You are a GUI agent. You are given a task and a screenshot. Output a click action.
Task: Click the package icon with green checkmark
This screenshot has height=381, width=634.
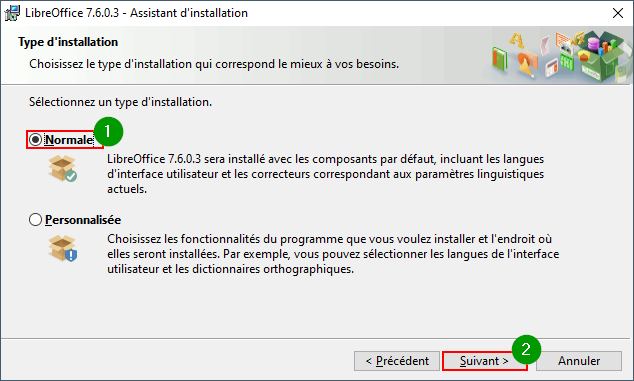[63, 168]
